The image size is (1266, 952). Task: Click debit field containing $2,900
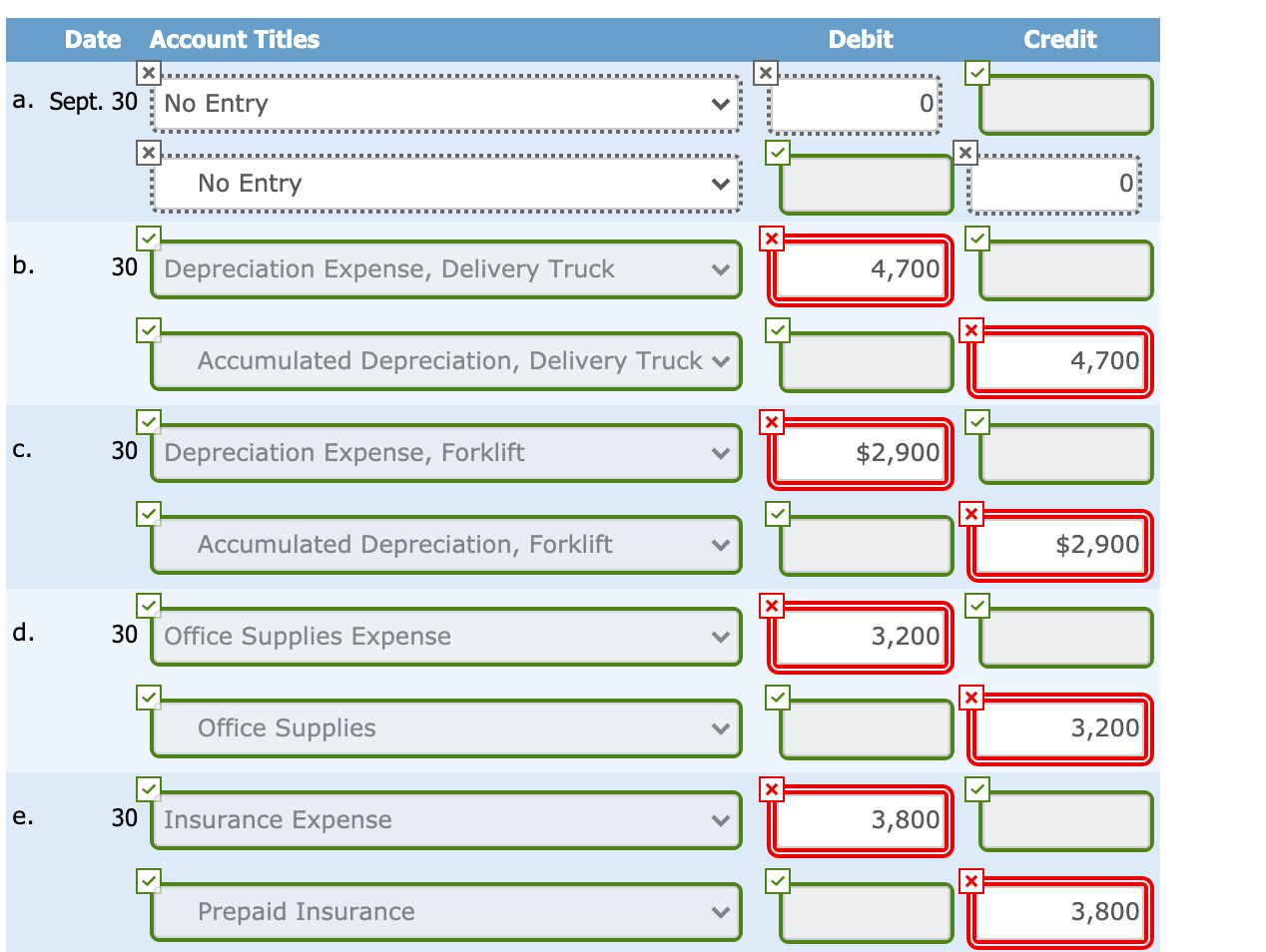pyautogui.click(x=860, y=453)
